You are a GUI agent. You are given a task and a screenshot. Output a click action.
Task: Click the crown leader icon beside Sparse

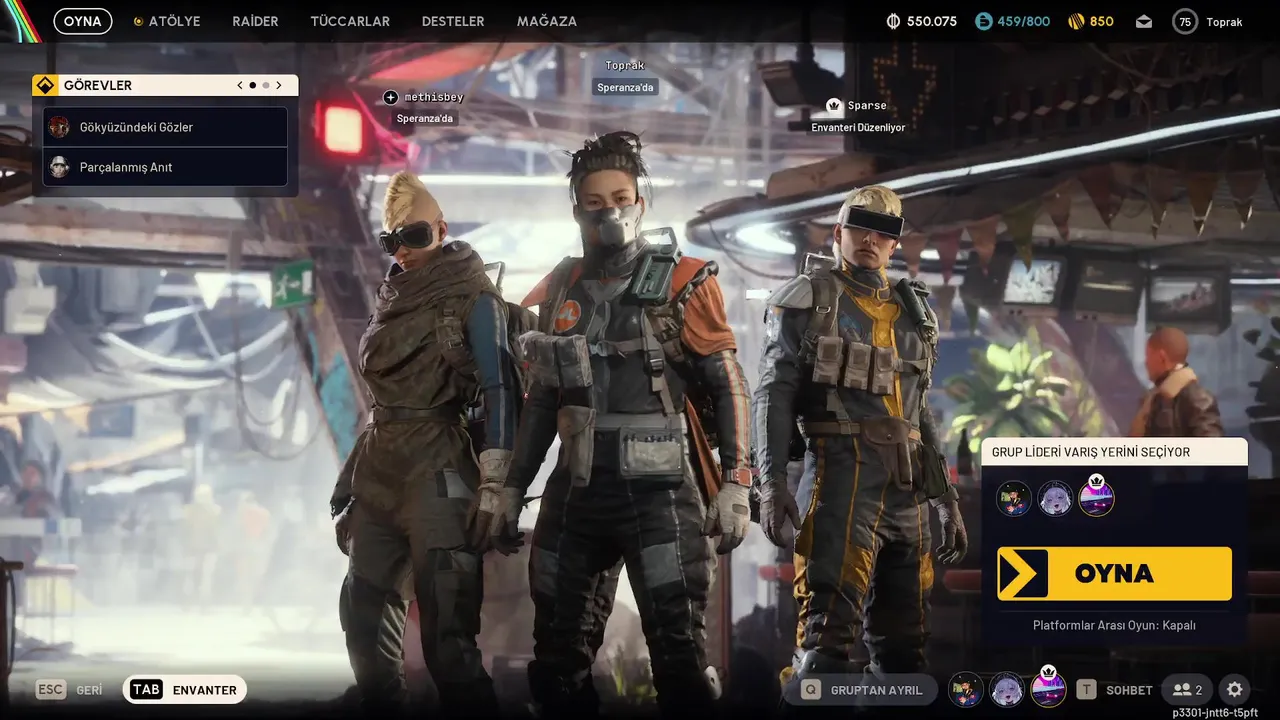pos(834,105)
